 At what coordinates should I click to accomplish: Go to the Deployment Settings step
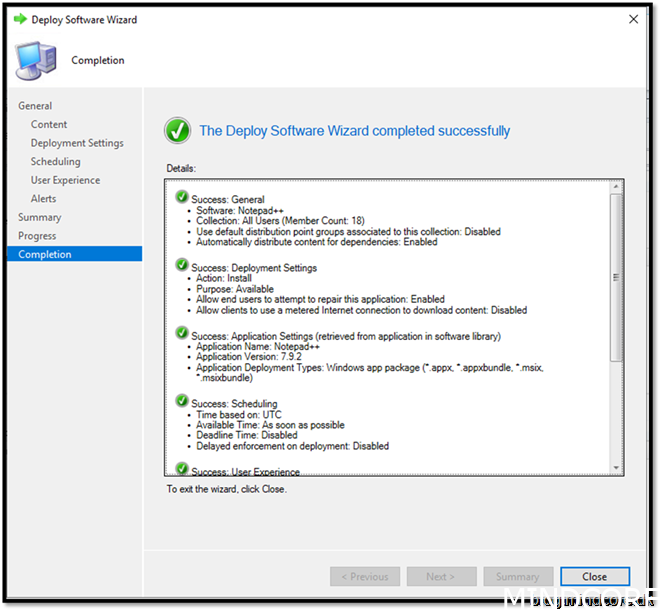77,143
